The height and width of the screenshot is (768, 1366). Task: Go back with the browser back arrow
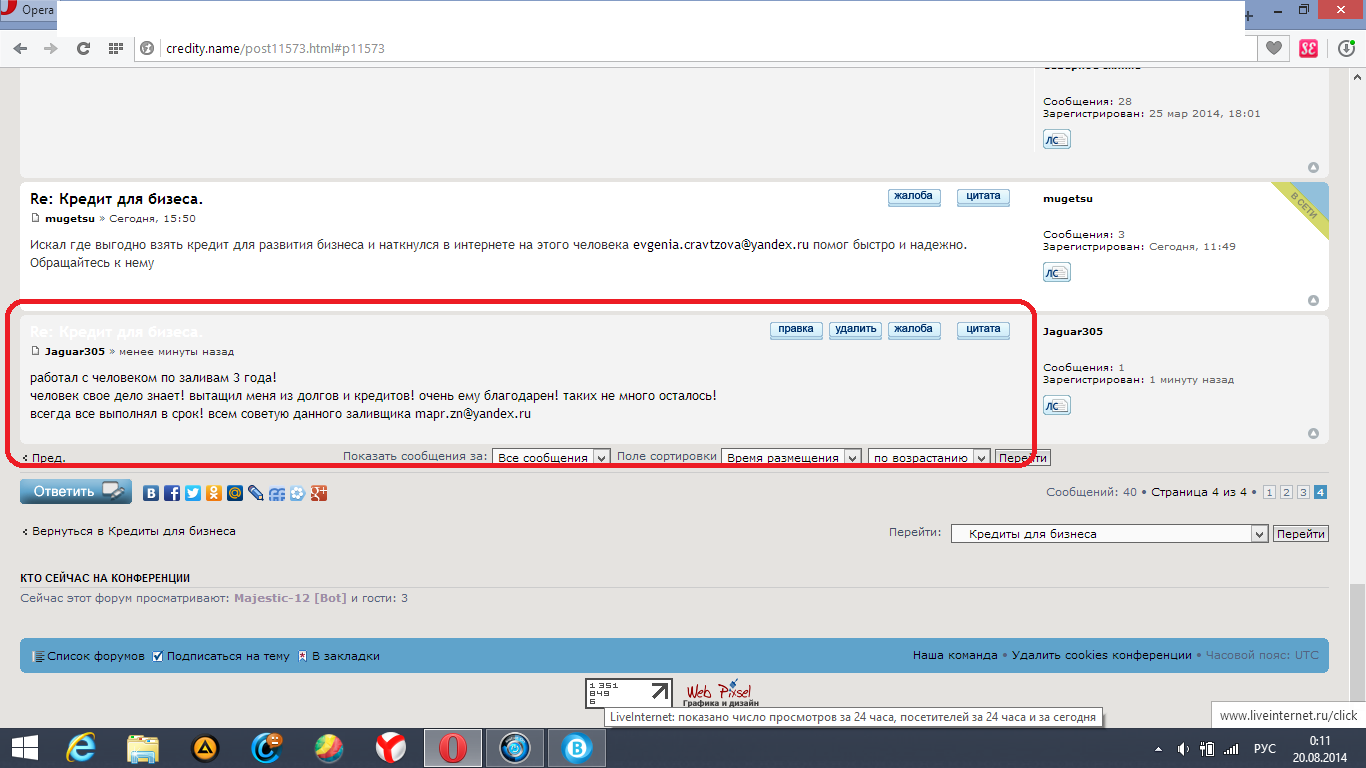(x=19, y=48)
